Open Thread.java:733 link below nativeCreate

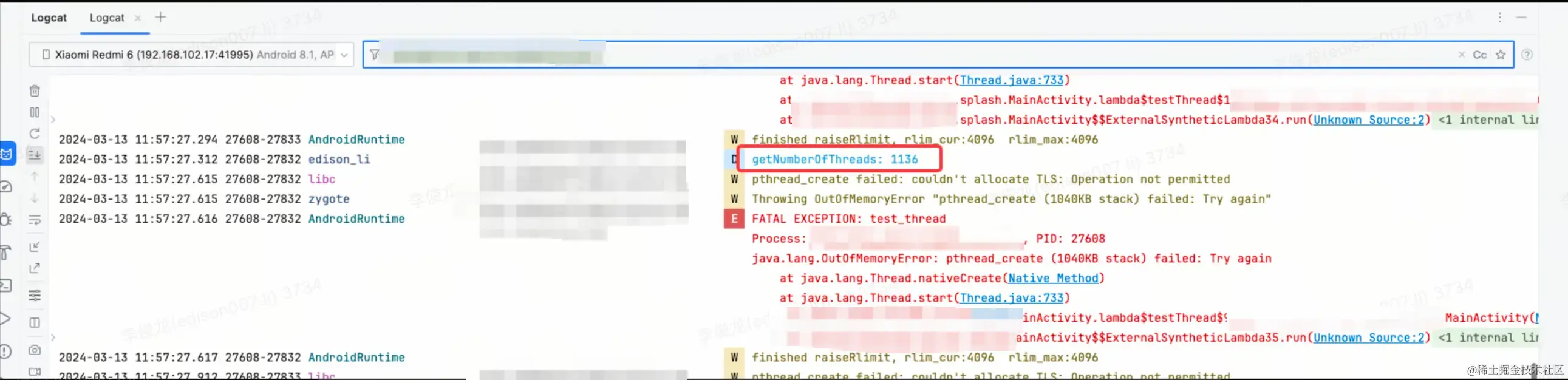coord(1012,298)
